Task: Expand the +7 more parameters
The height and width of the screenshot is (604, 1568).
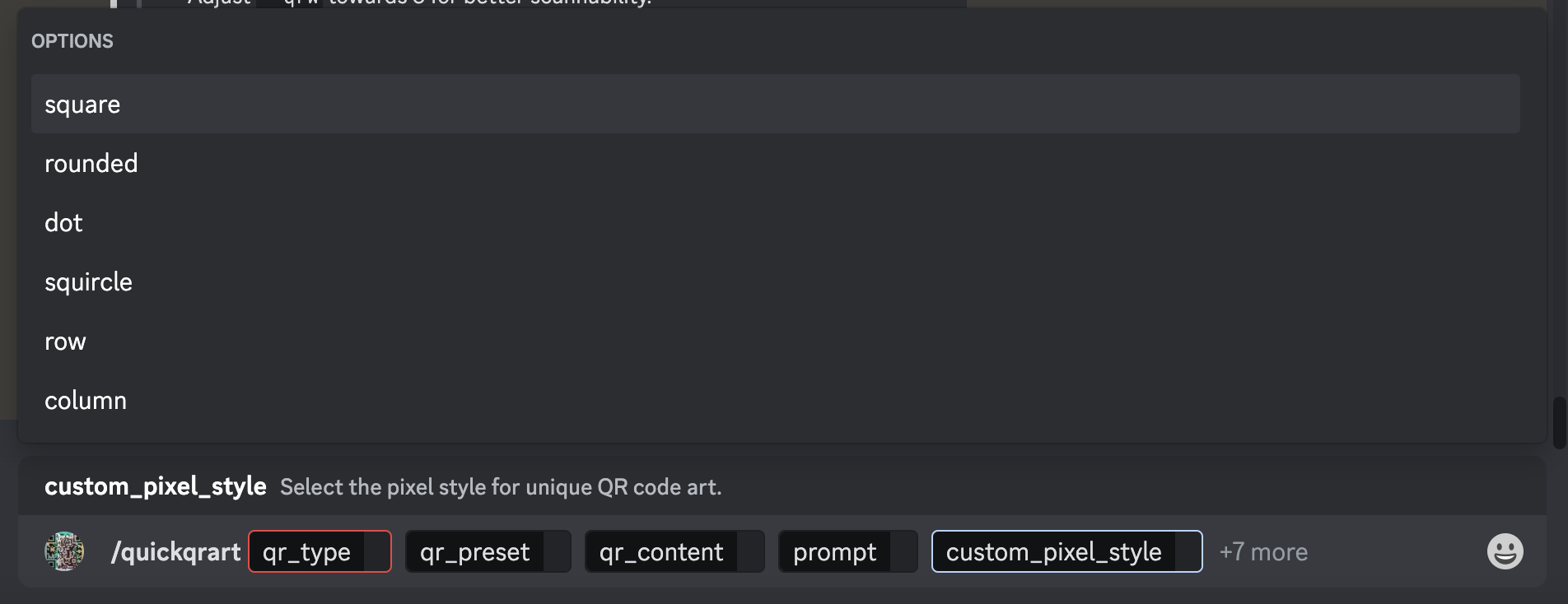Action: coord(1263,551)
